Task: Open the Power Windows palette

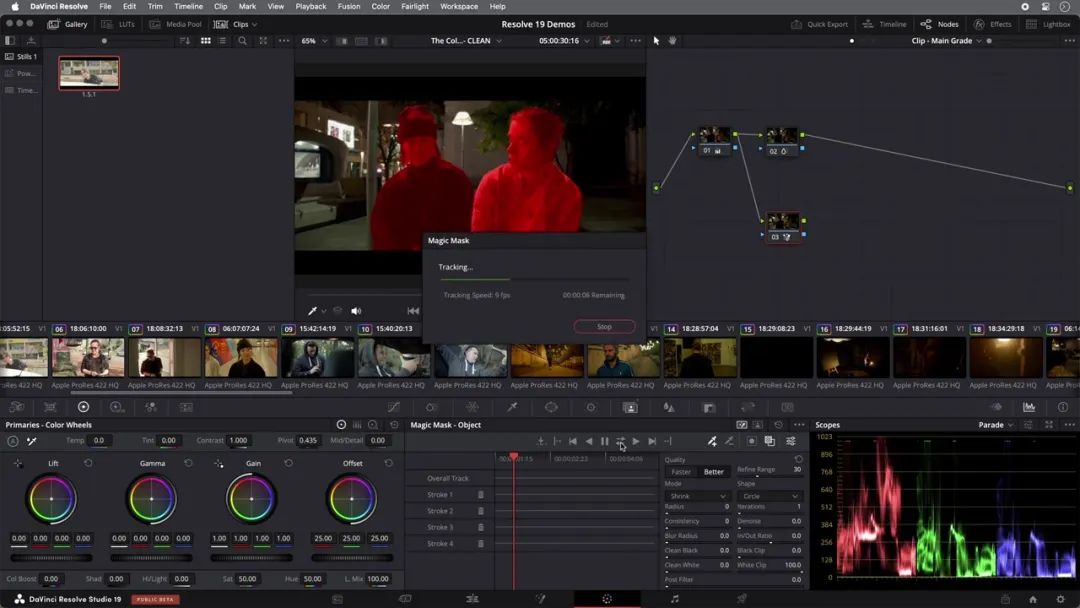Action: coord(551,408)
